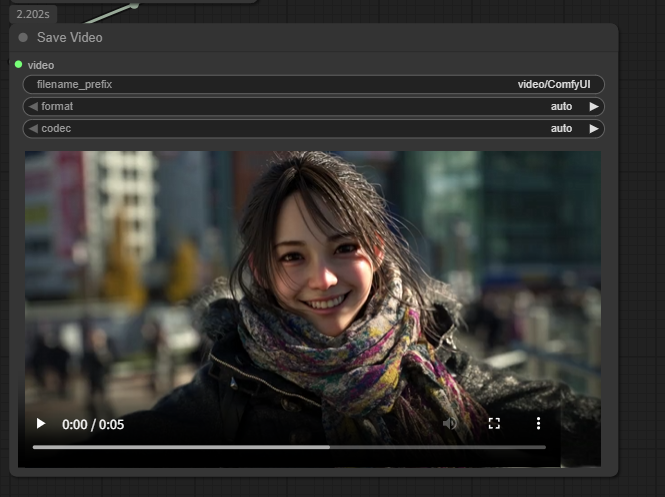This screenshot has width=665, height=497.
Task: Play the video preview
Action: tap(41, 424)
